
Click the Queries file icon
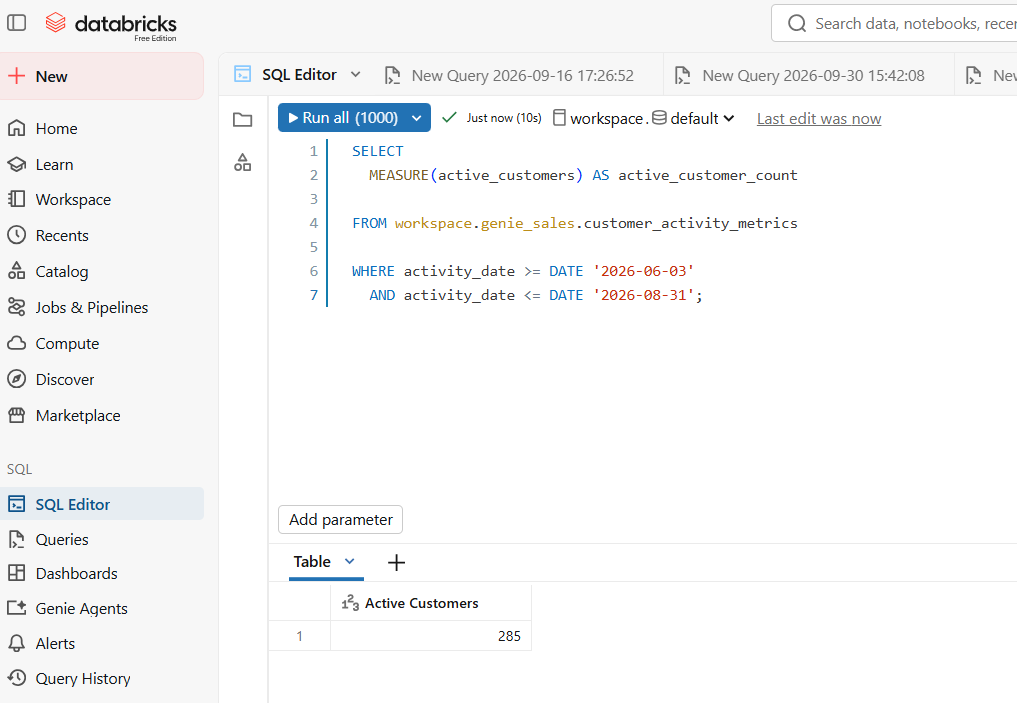(17, 539)
